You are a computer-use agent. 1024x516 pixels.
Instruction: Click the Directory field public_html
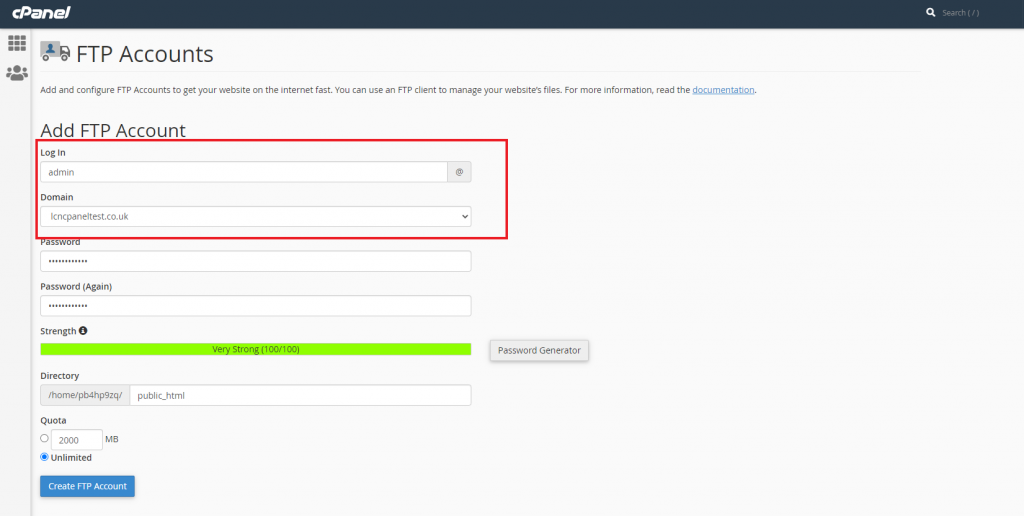(300, 395)
